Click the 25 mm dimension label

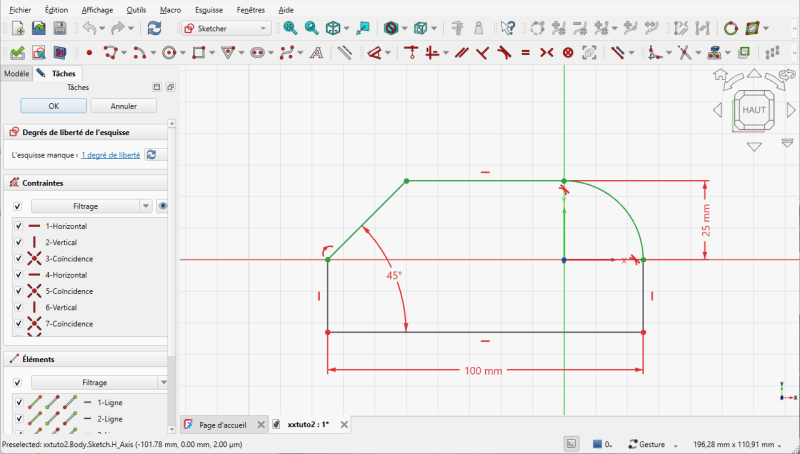(x=706, y=220)
